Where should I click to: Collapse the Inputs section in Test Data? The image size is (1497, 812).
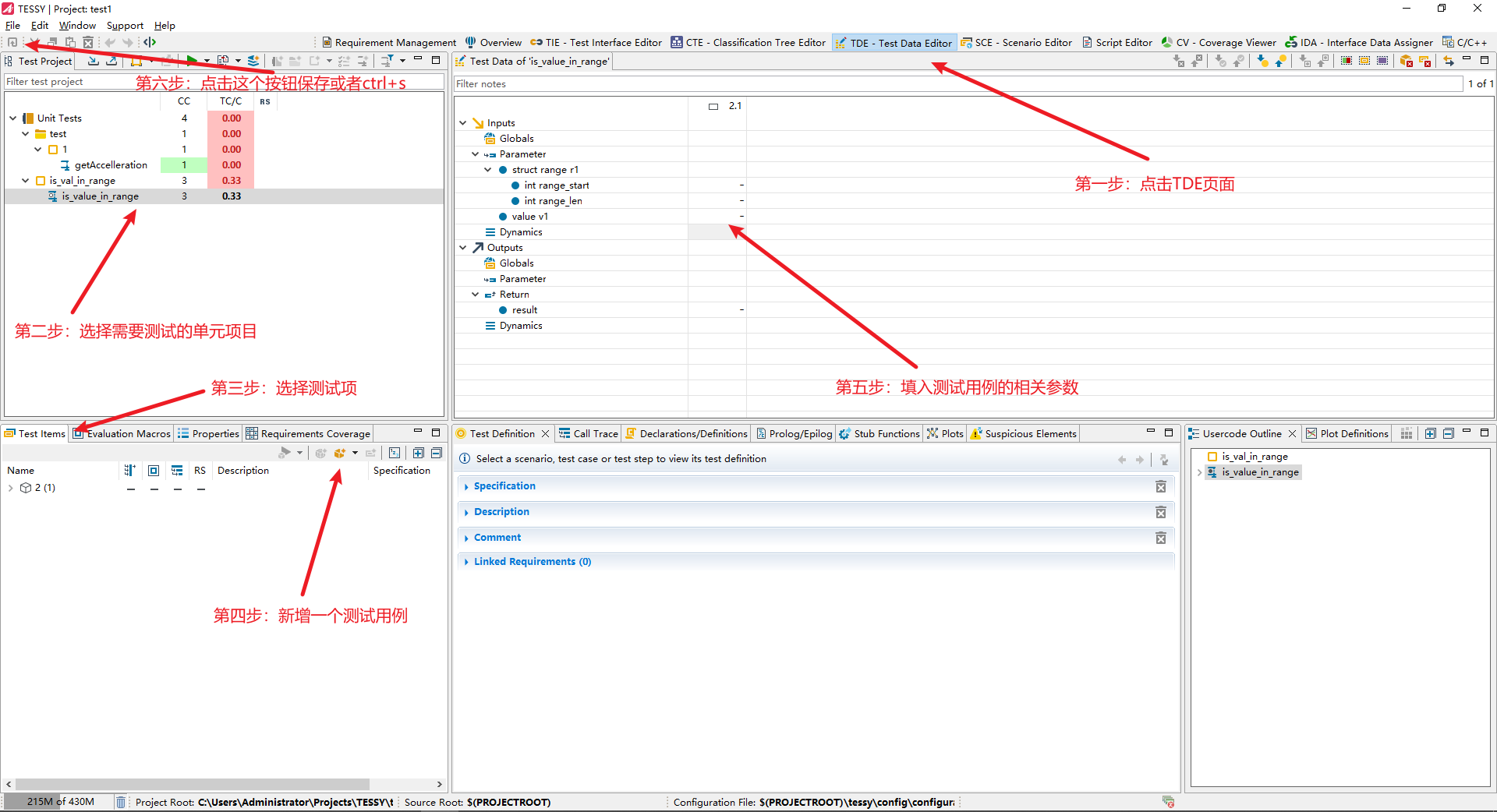coord(463,123)
